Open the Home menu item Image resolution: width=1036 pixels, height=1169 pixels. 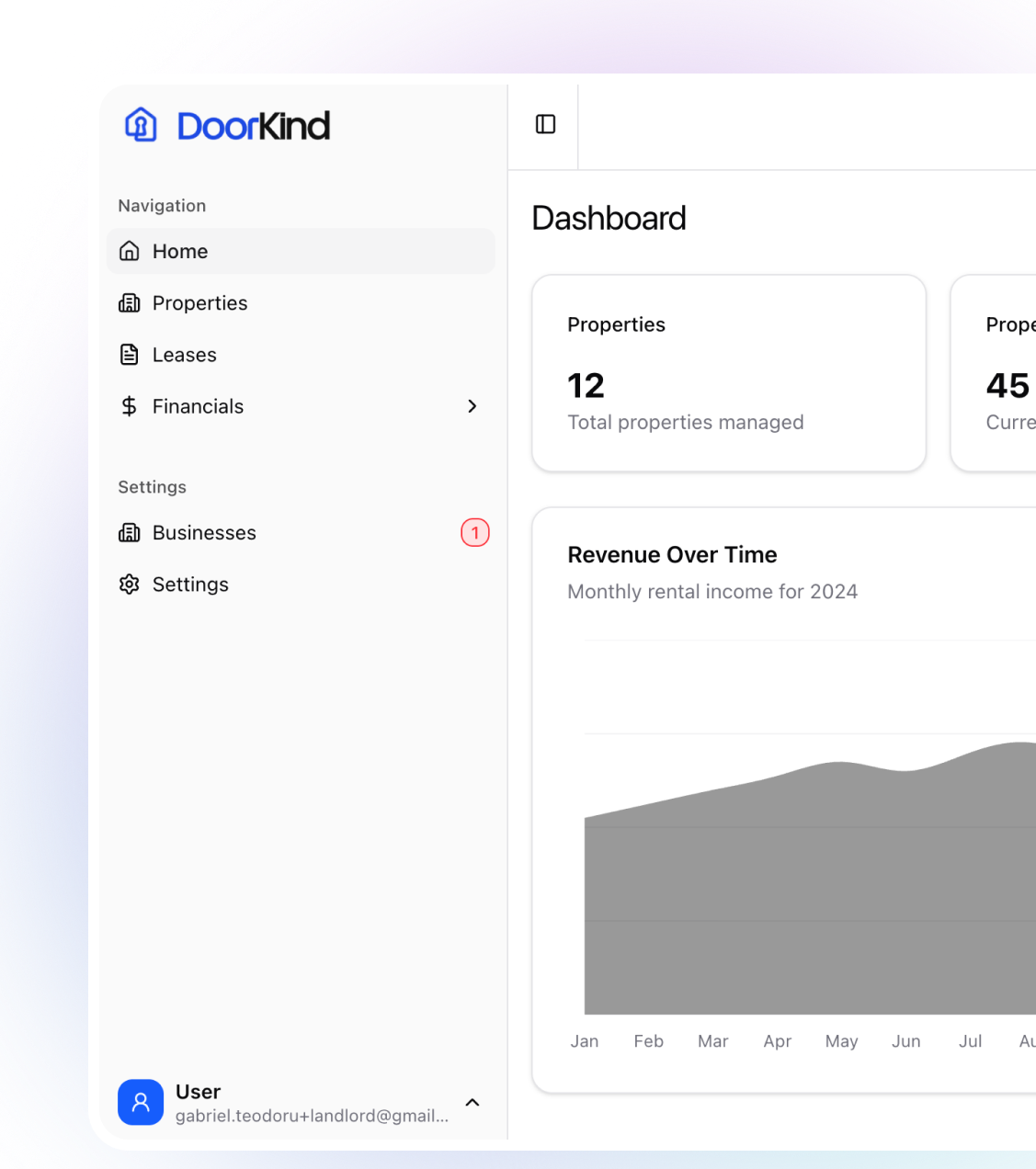(301, 251)
